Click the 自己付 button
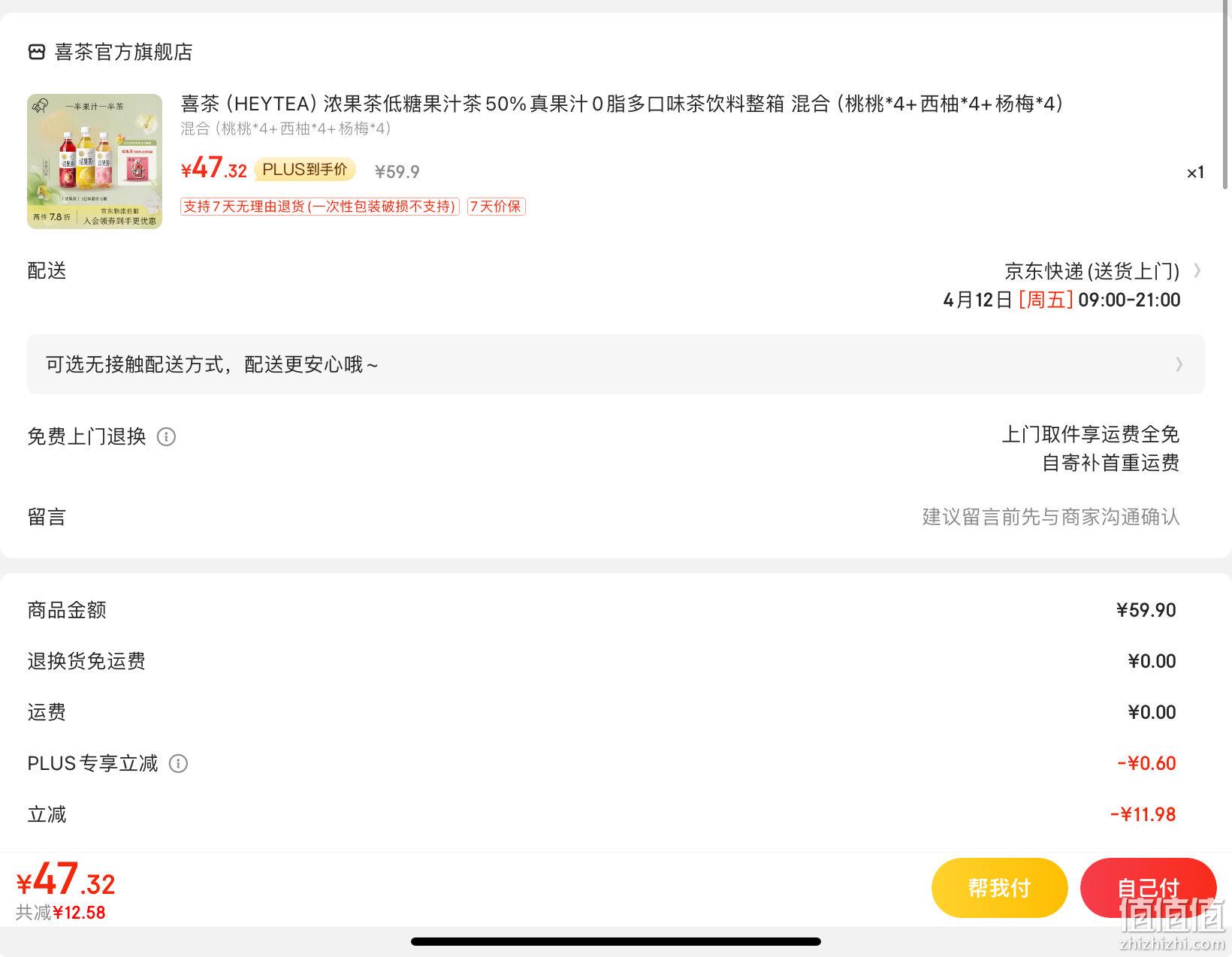The width and height of the screenshot is (1232, 957). pos(1148,888)
